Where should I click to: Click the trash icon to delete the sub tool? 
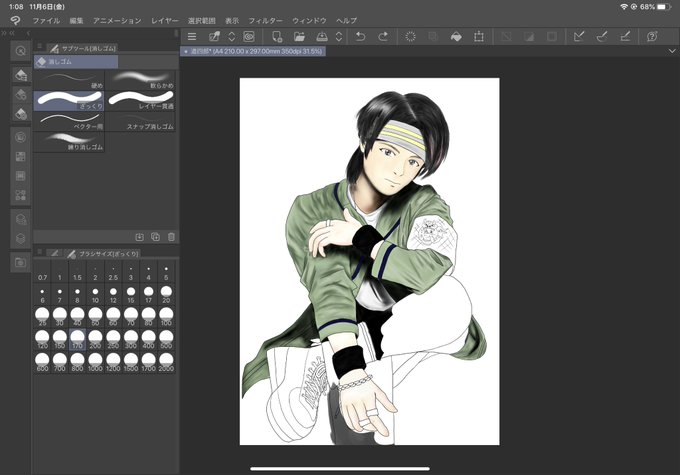(171, 237)
